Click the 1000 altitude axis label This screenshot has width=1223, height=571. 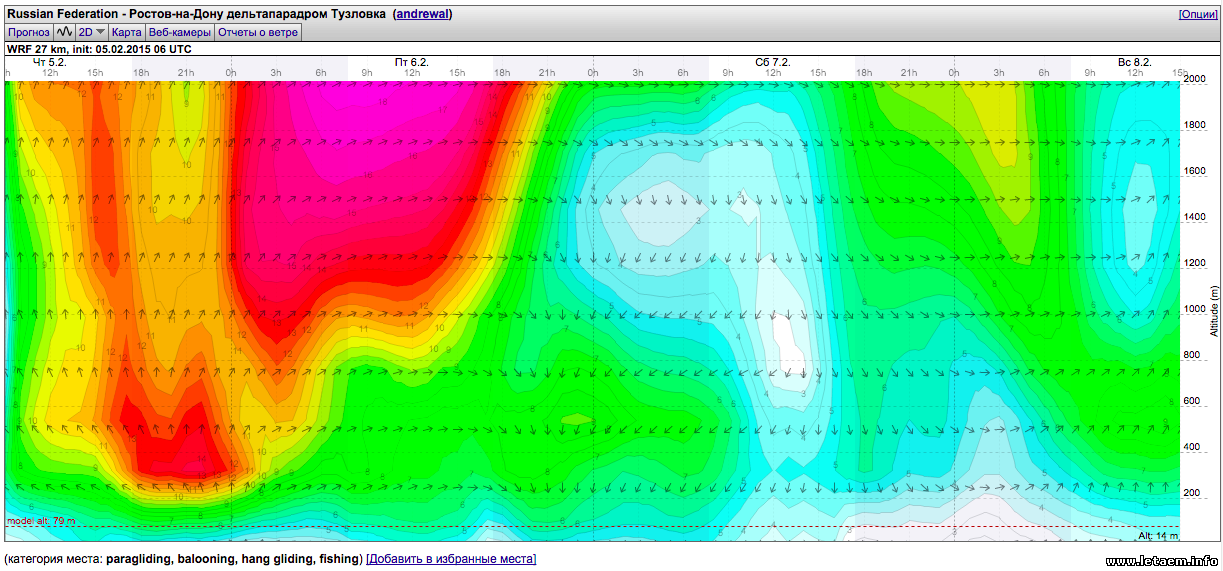1194,310
